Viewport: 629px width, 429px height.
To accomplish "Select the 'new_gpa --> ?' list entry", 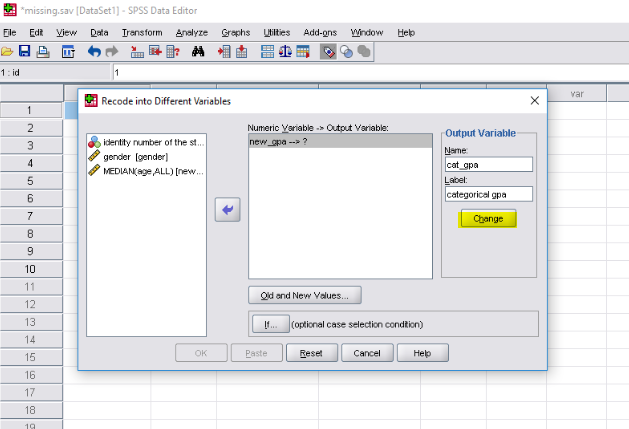I will click(340, 142).
